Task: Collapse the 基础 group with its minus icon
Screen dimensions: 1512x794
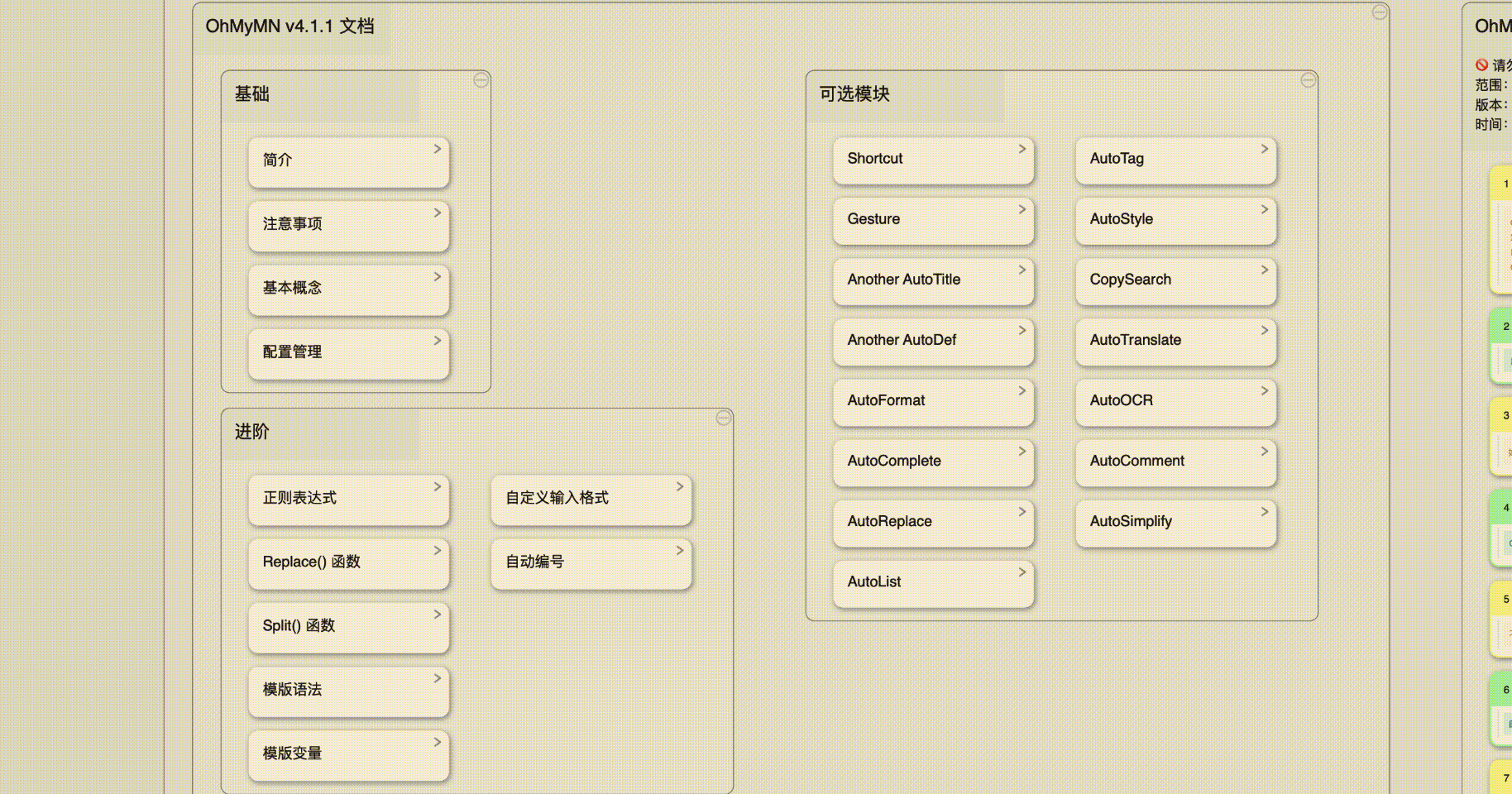Action: [481, 80]
